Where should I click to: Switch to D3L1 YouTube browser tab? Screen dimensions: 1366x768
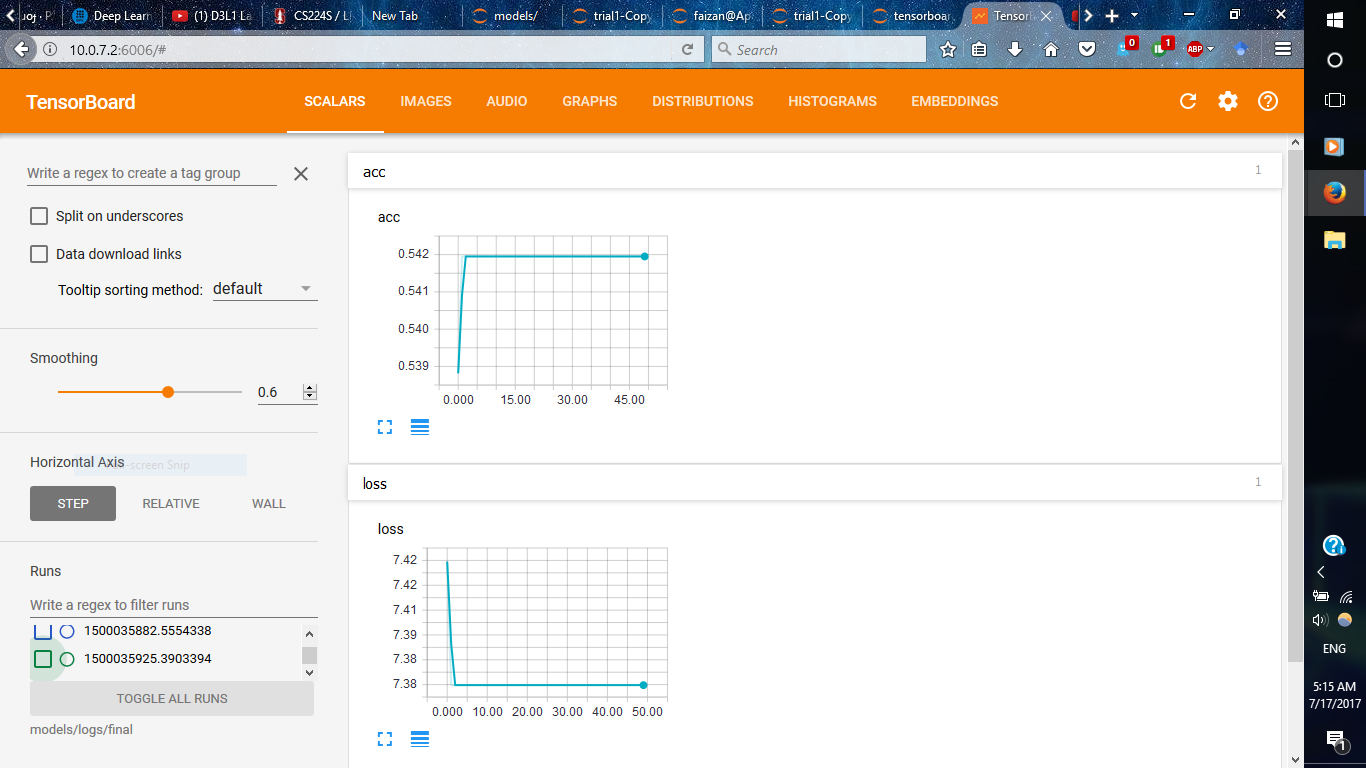(x=212, y=16)
